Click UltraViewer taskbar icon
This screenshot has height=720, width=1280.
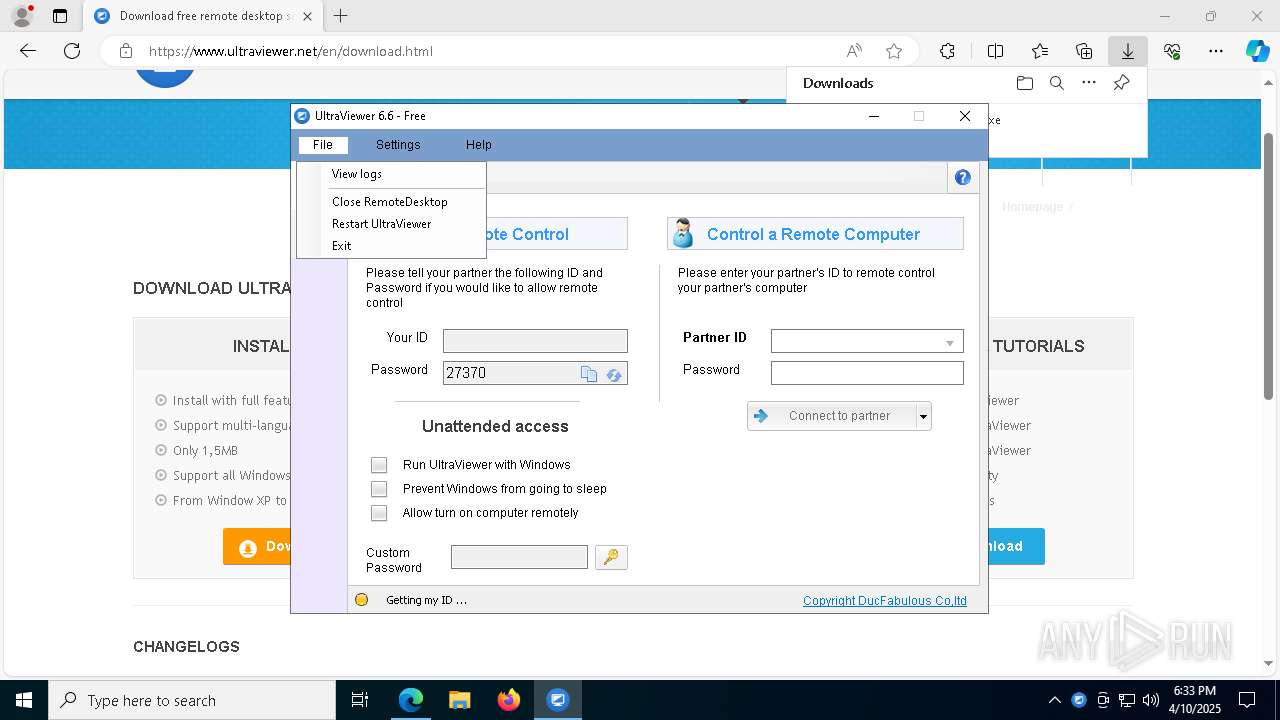tap(558, 700)
